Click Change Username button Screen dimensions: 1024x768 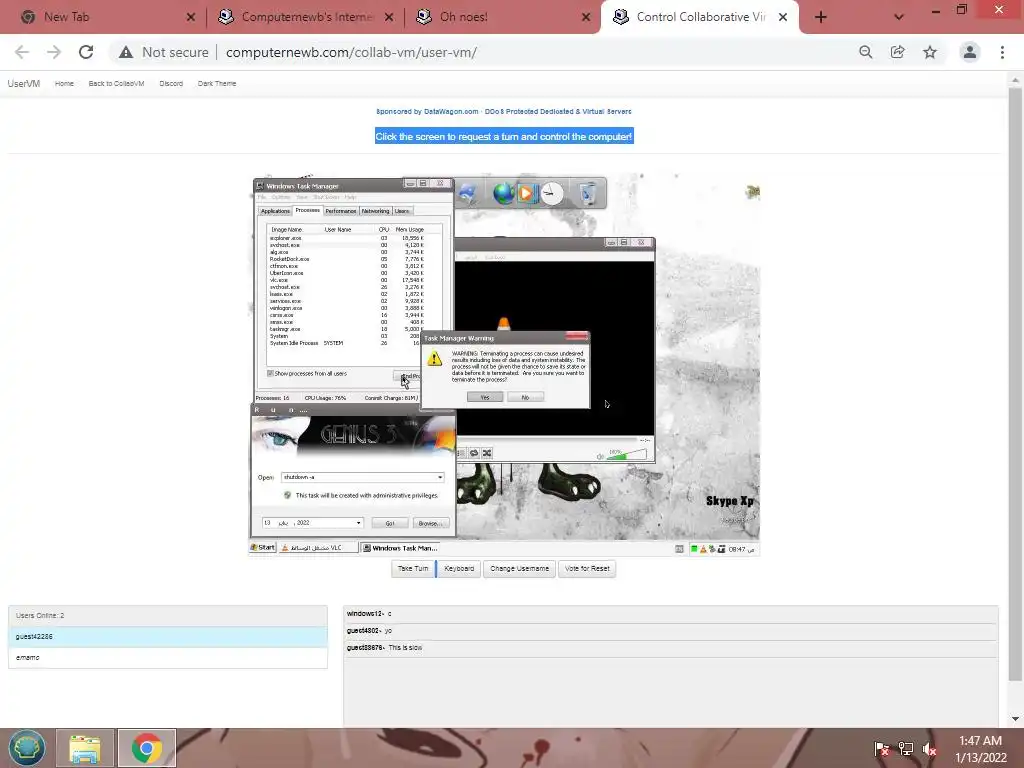(520, 569)
